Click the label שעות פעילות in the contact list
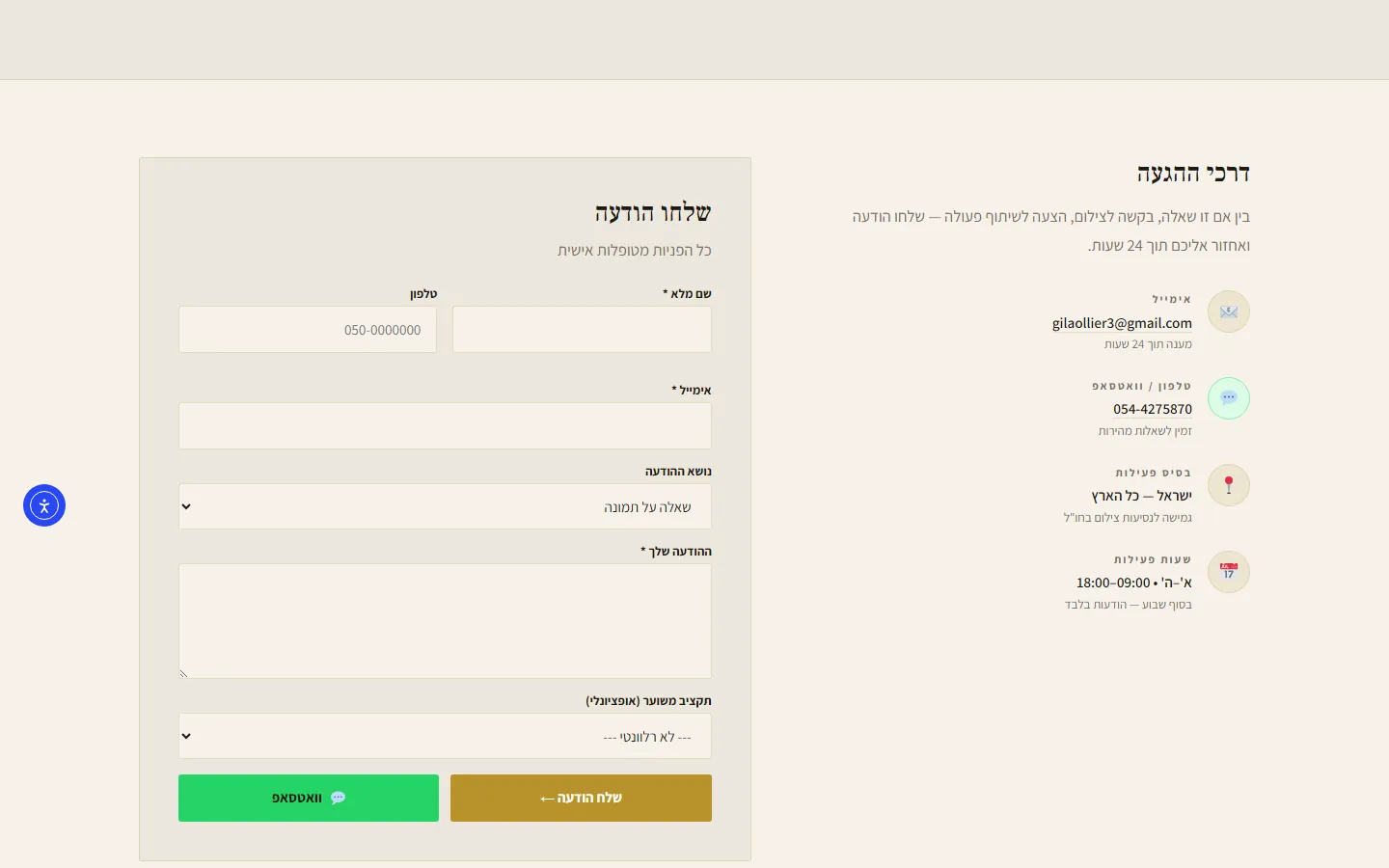Viewport: 1389px width, 868px height. click(1153, 559)
